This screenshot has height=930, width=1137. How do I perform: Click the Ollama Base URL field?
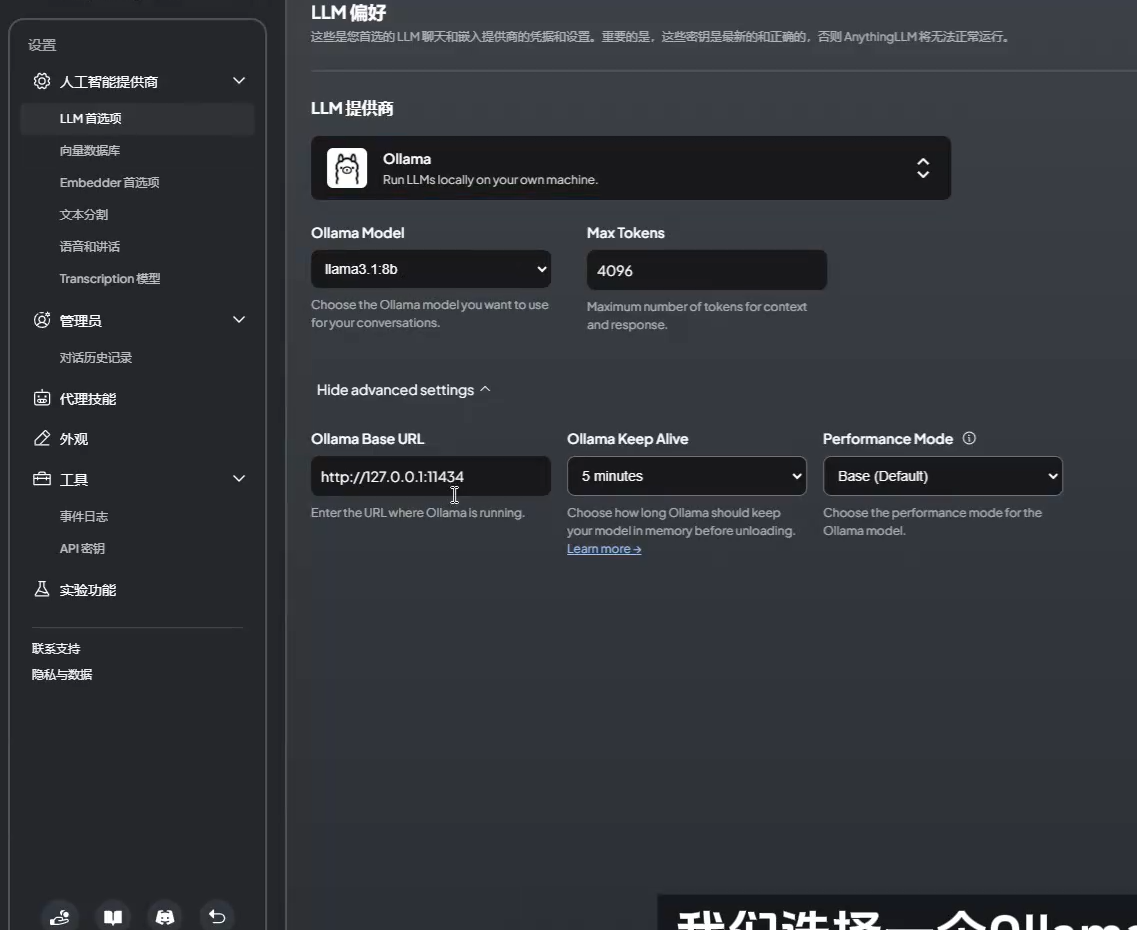point(431,476)
